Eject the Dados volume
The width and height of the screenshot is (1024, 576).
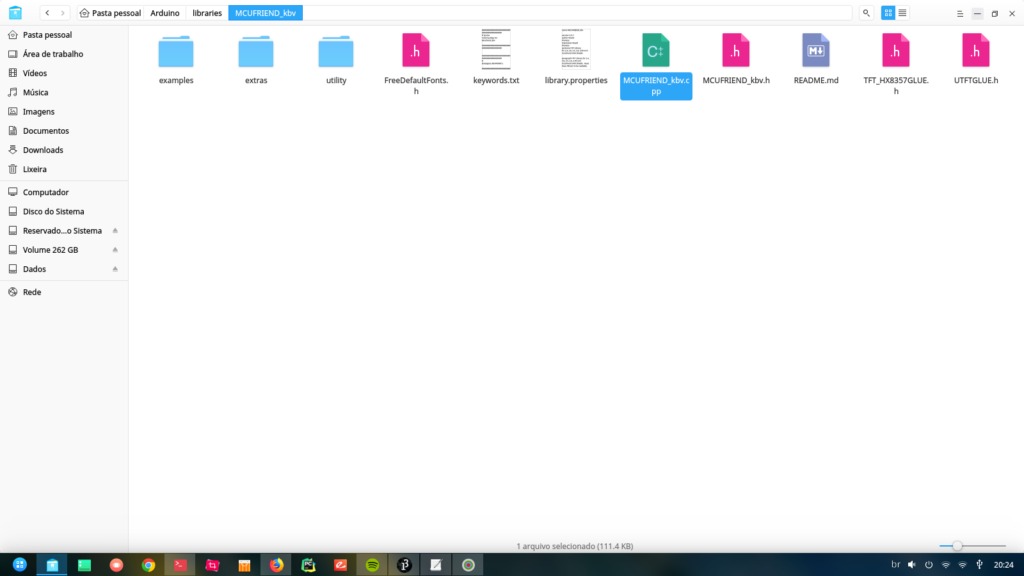(x=115, y=269)
